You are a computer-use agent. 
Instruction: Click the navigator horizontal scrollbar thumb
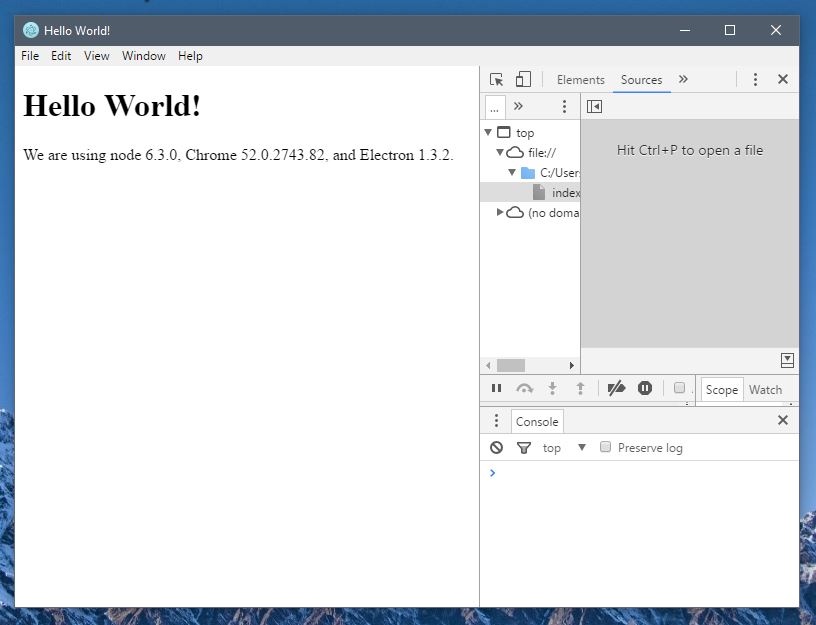point(511,365)
